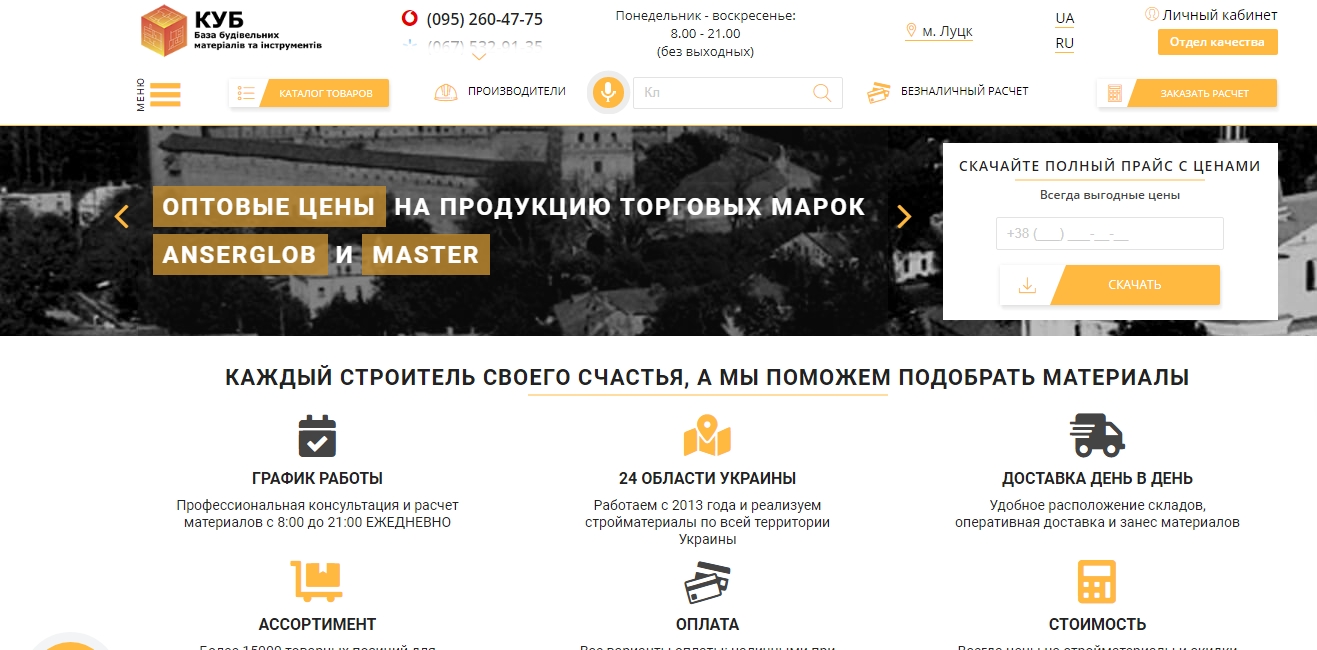Click the catalog list icon
Screen dimensions: 1317x650
(246, 93)
